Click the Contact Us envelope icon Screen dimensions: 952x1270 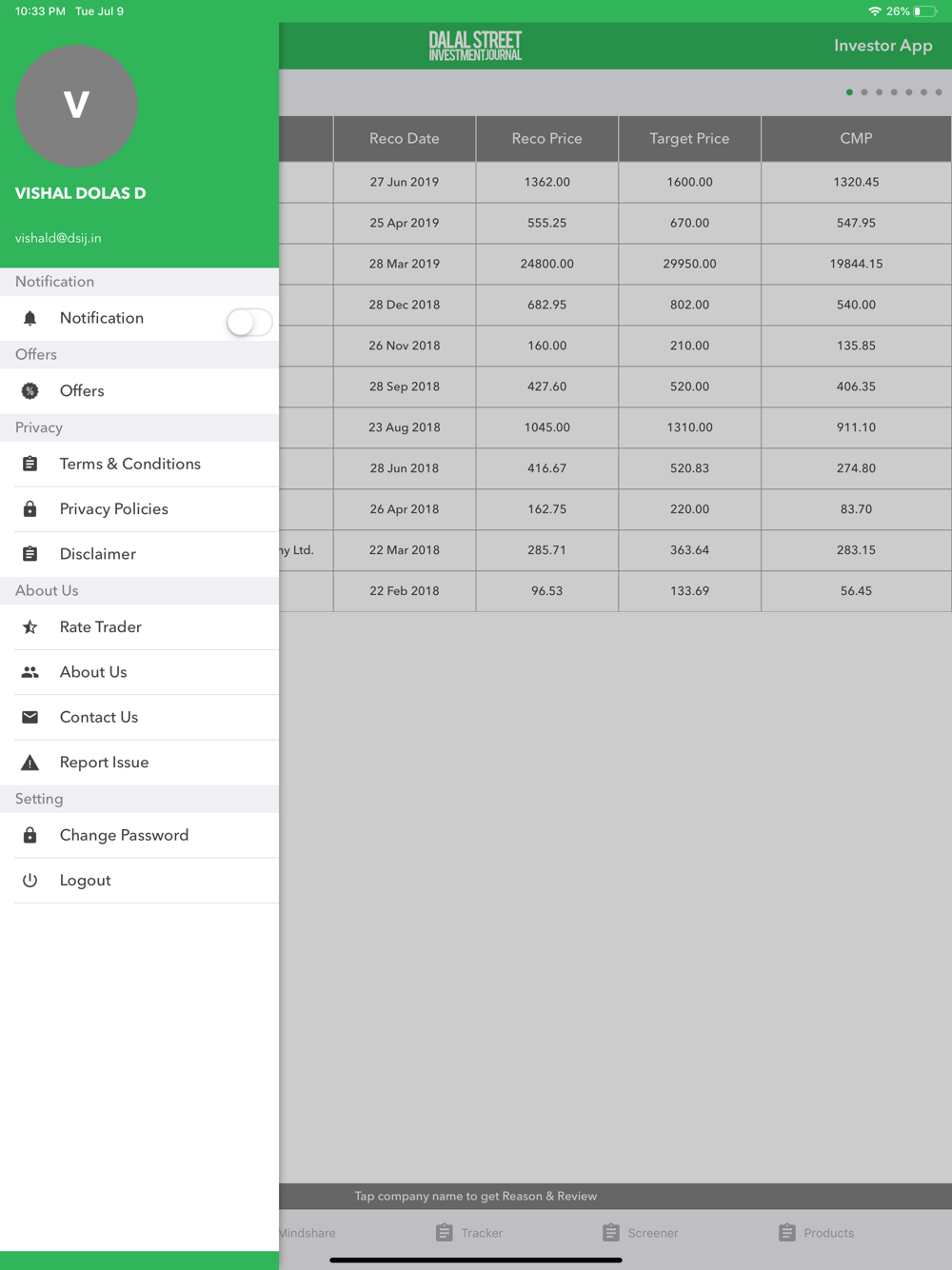(x=30, y=717)
